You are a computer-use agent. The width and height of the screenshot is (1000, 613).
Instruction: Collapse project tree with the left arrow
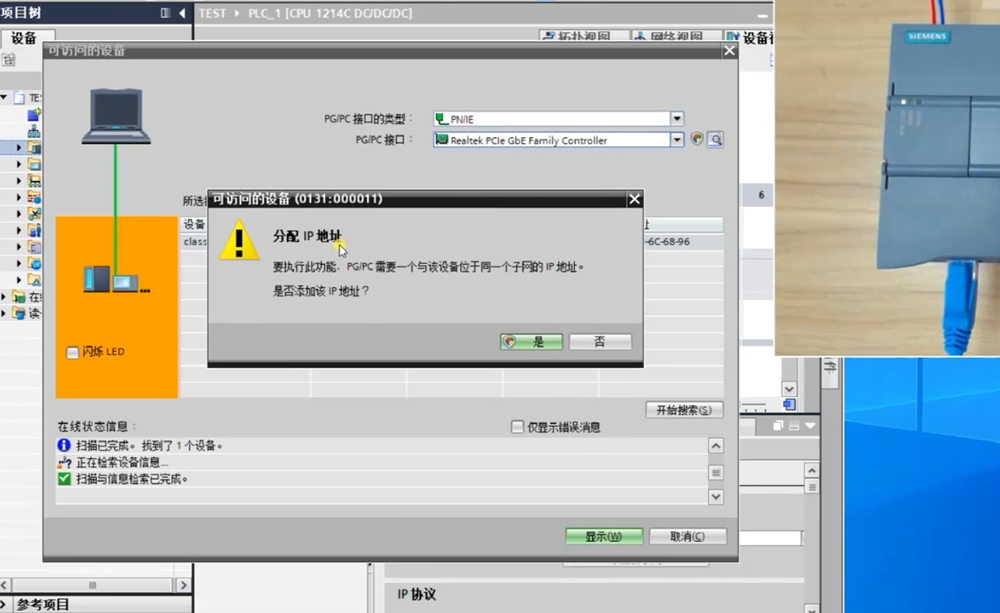[182, 13]
